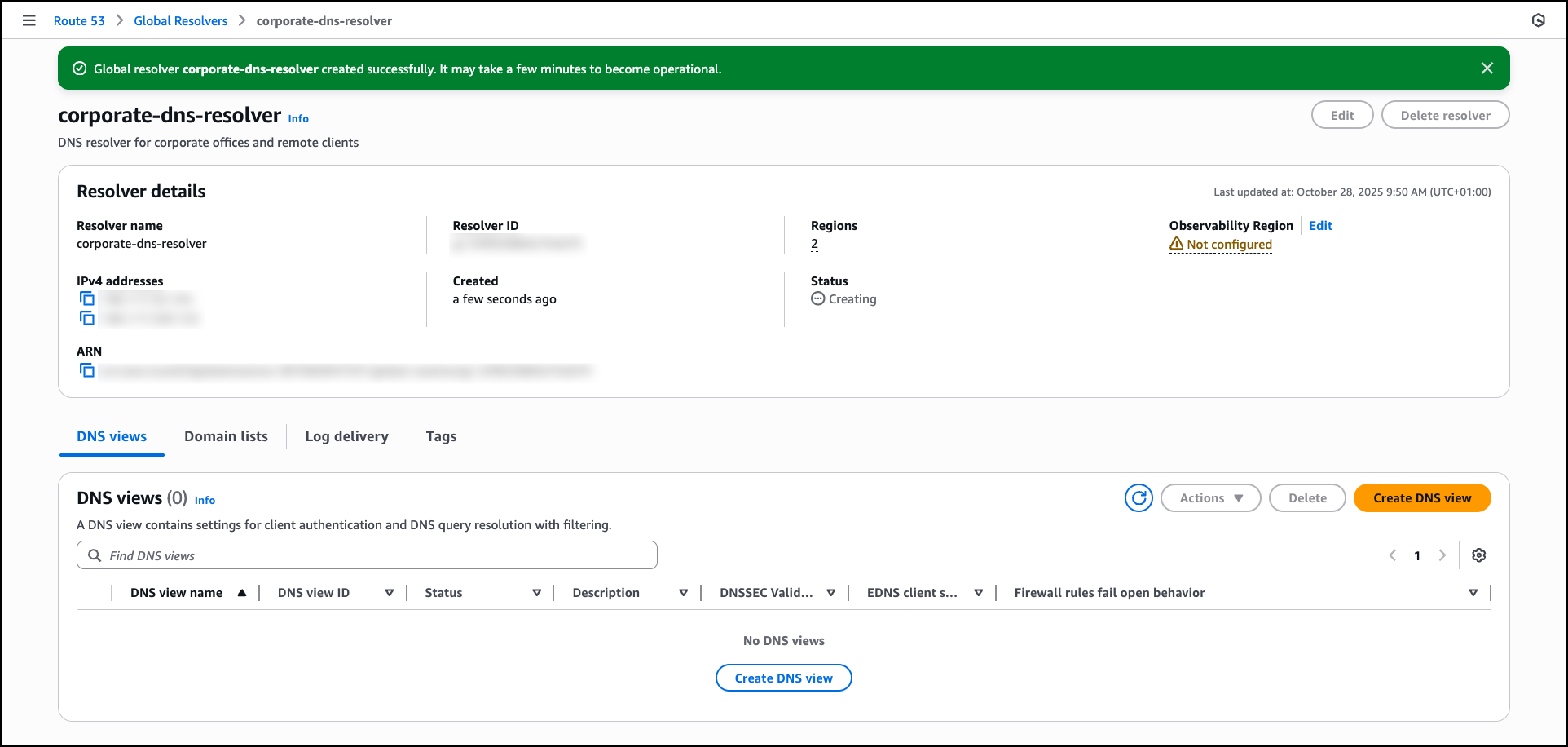Focus the Find DNS views search field
Image resolution: width=1568 pixels, height=747 pixels.
(367, 555)
